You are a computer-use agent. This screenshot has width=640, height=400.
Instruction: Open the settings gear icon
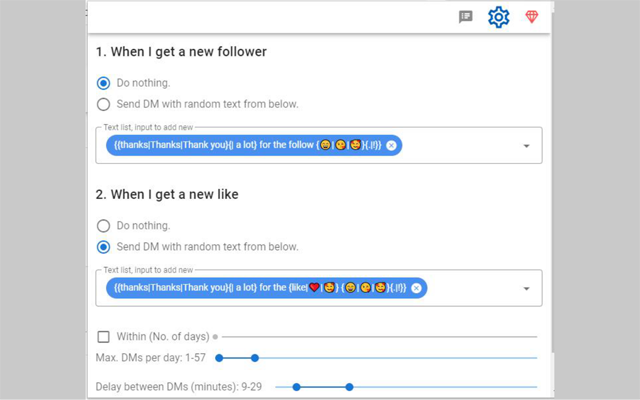498,17
